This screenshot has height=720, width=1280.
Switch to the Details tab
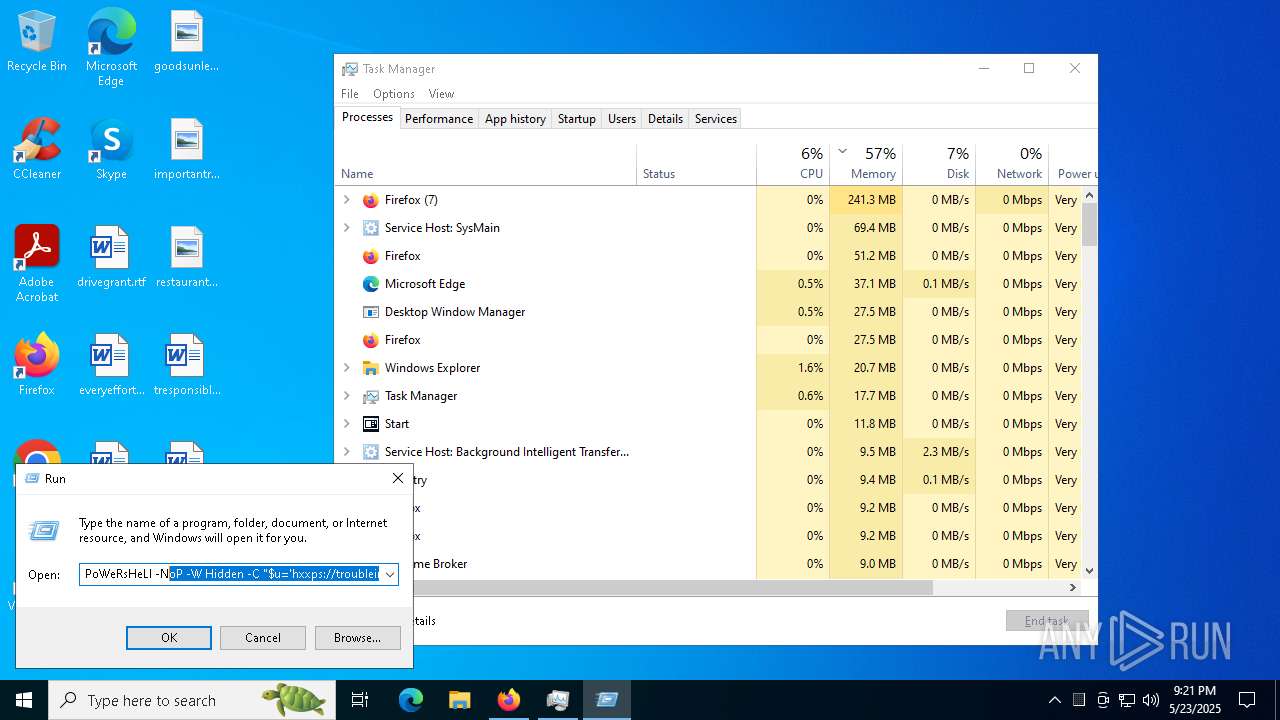665,119
